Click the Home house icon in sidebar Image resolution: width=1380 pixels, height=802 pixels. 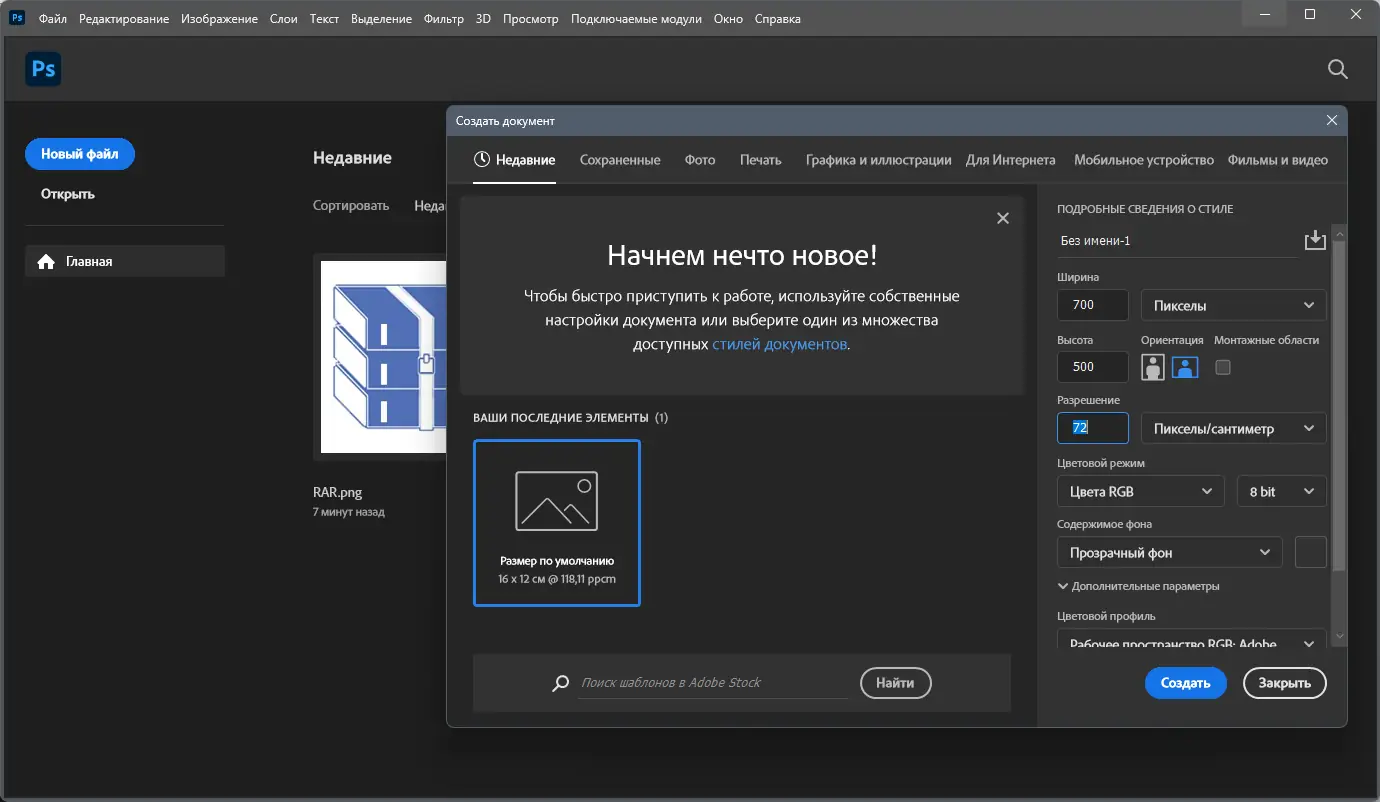coord(45,261)
